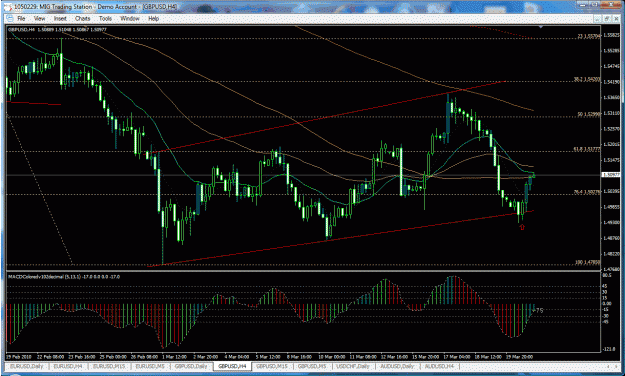Image resolution: width=625 pixels, height=376 pixels.
Task: Switch to the GBPUSD,M5 chart tab
Action: 312,366
